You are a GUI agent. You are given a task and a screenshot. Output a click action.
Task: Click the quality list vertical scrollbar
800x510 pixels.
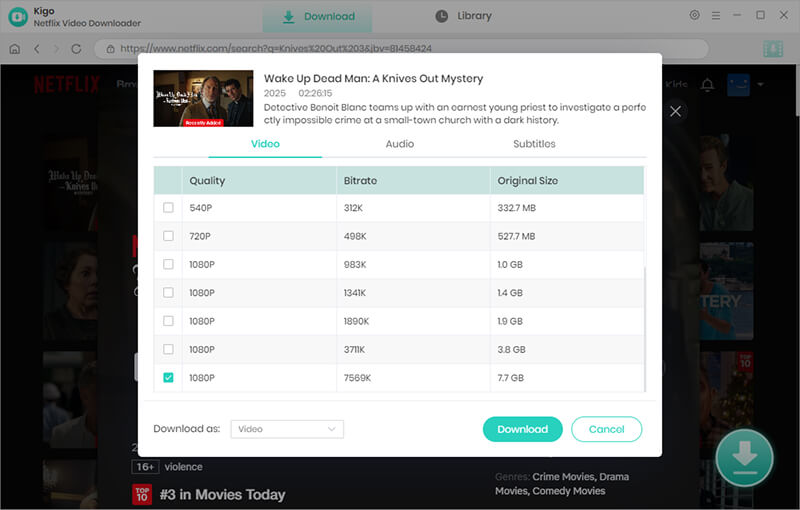[645, 329]
